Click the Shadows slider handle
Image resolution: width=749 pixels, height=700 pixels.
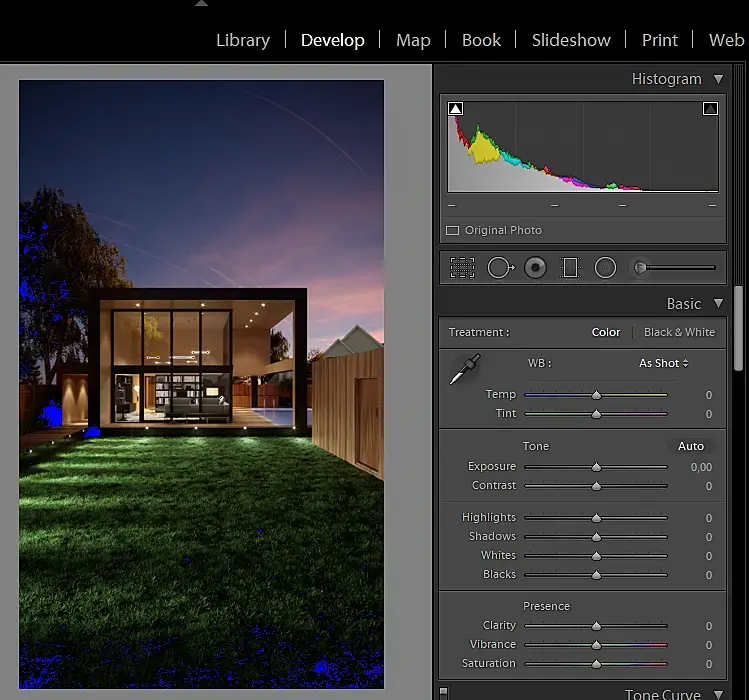(x=596, y=537)
